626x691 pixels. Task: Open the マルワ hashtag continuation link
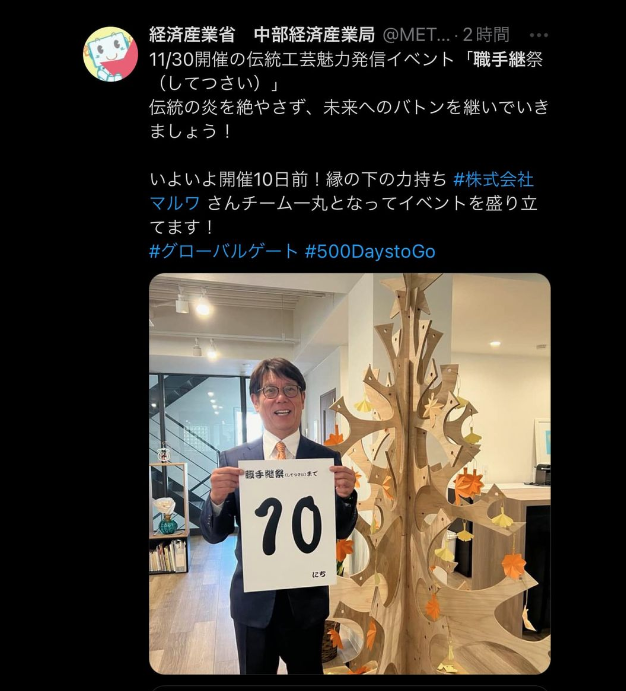click(175, 203)
